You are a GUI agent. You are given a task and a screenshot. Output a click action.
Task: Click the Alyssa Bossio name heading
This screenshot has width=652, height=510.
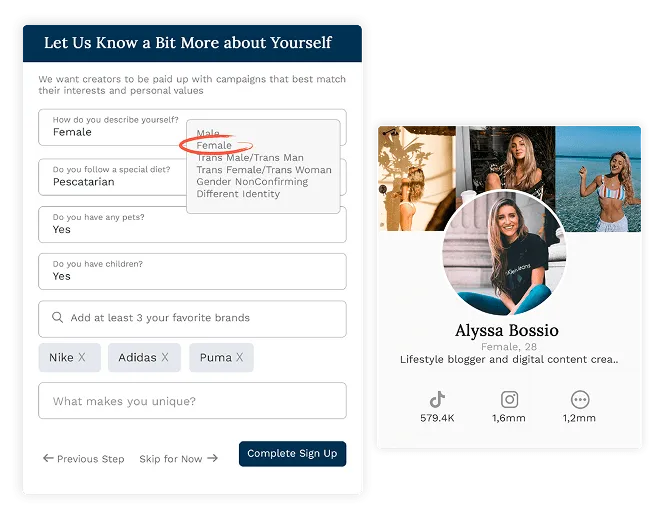coord(507,330)
